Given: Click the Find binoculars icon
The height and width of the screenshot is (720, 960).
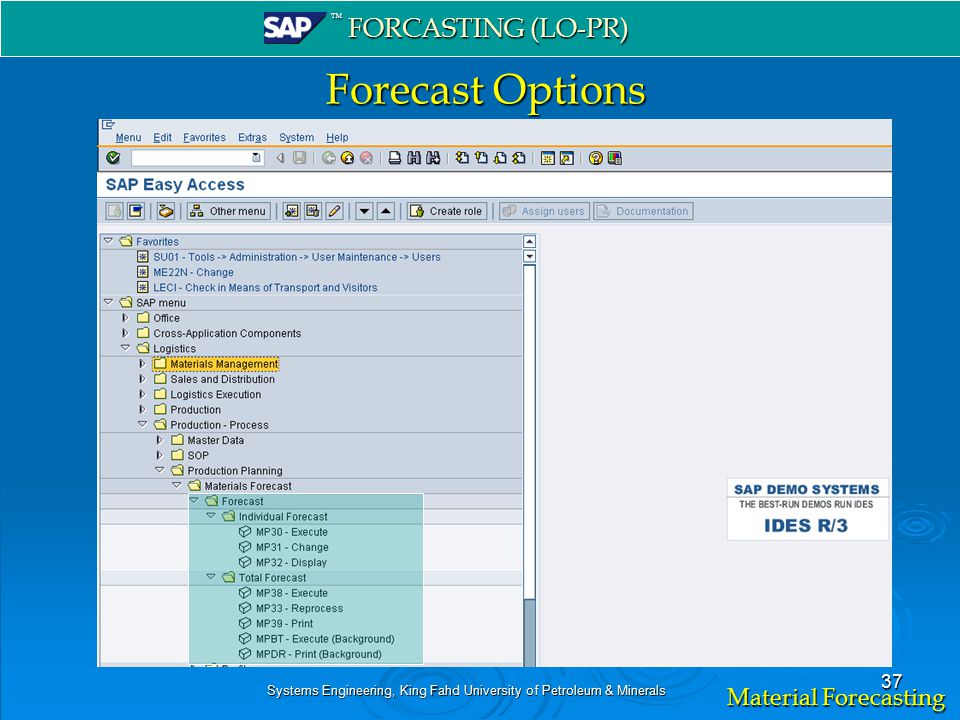Looking at the screenshot, I should tap(414, 158).
